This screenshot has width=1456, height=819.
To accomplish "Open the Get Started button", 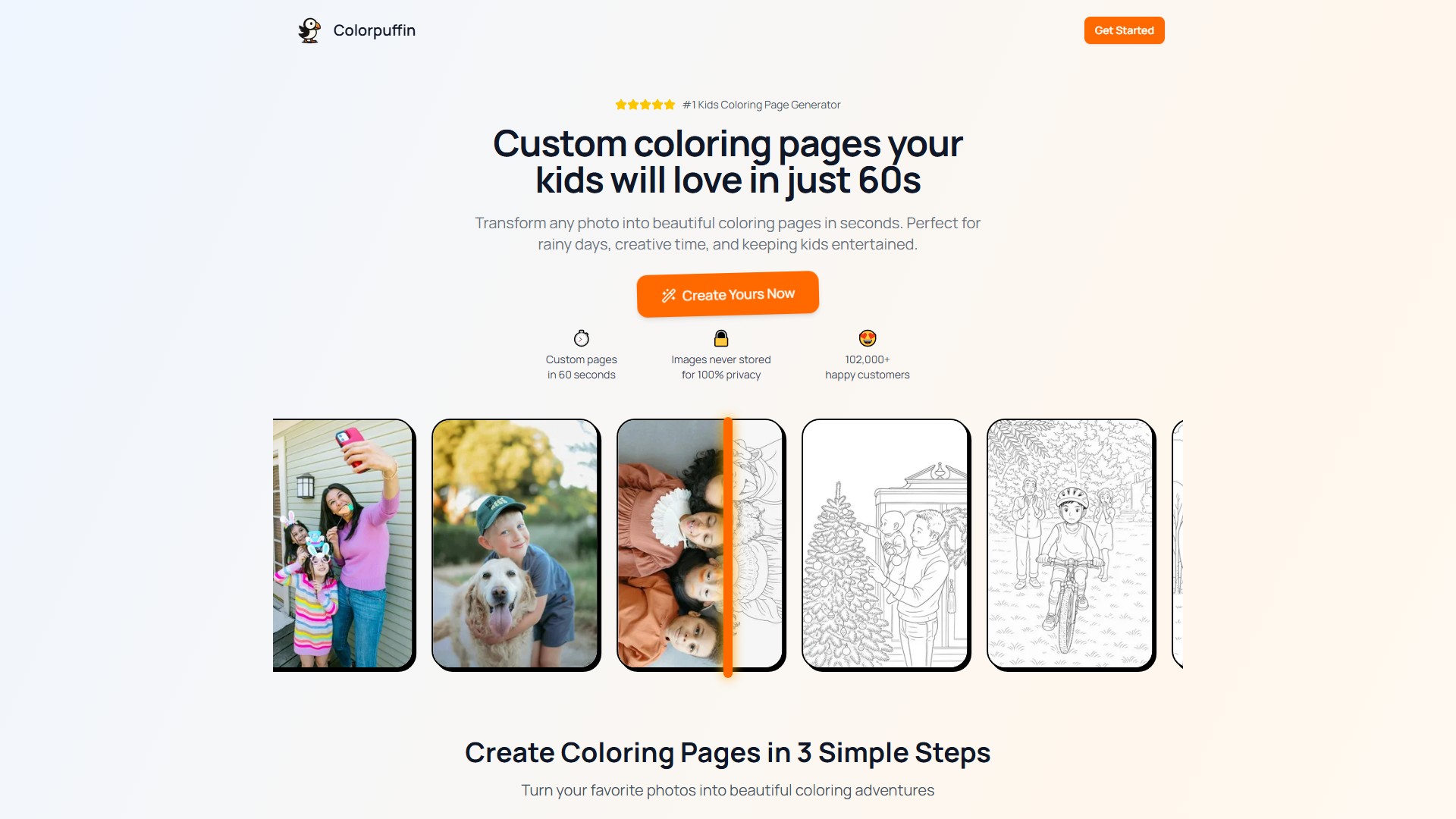I will point(1124,30).
